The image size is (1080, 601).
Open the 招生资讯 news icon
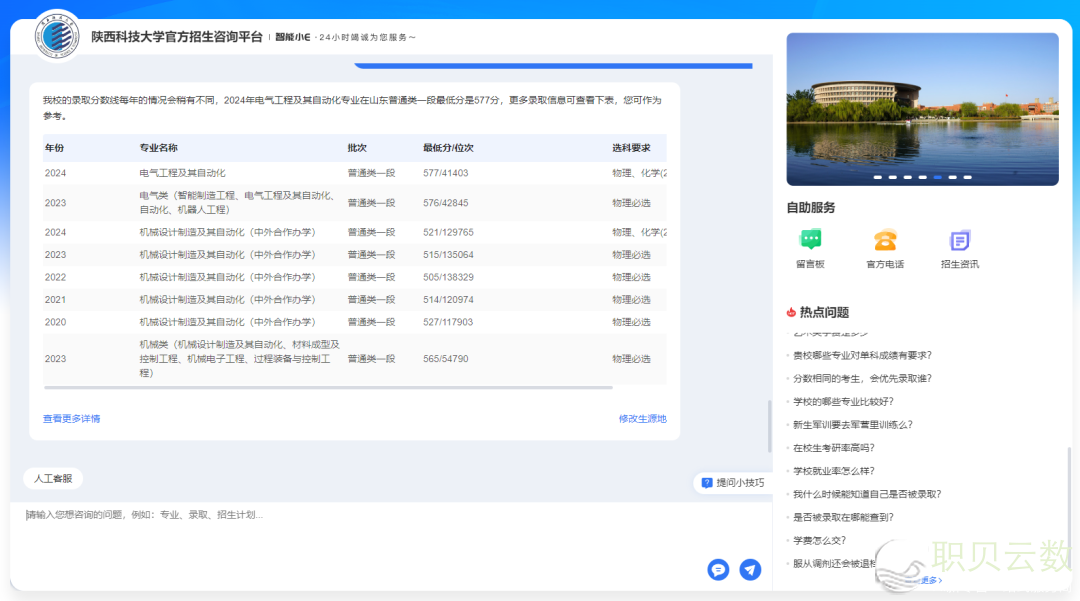click(x=959, y=240)
